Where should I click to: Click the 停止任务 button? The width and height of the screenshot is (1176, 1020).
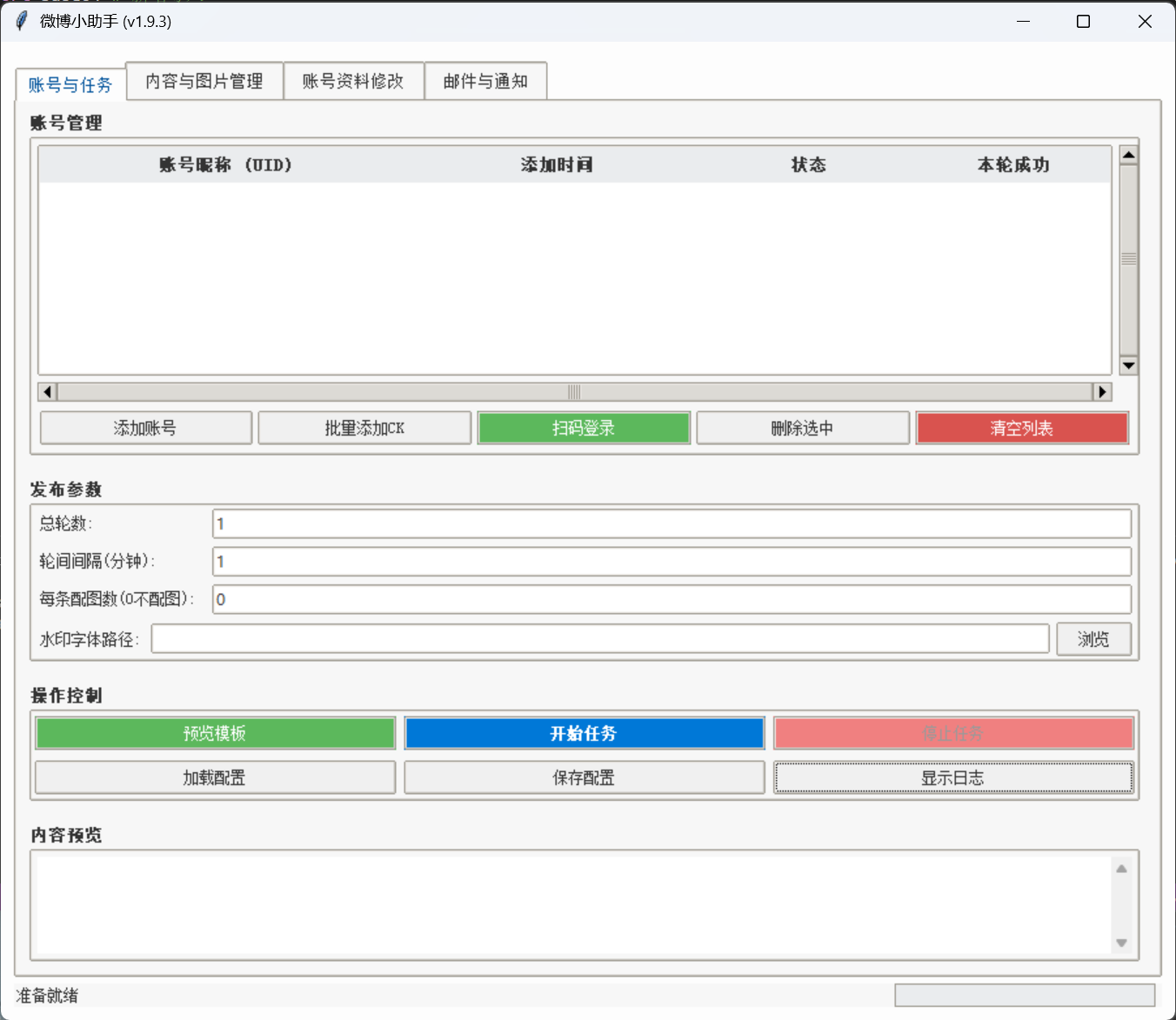tap(953, 733)
